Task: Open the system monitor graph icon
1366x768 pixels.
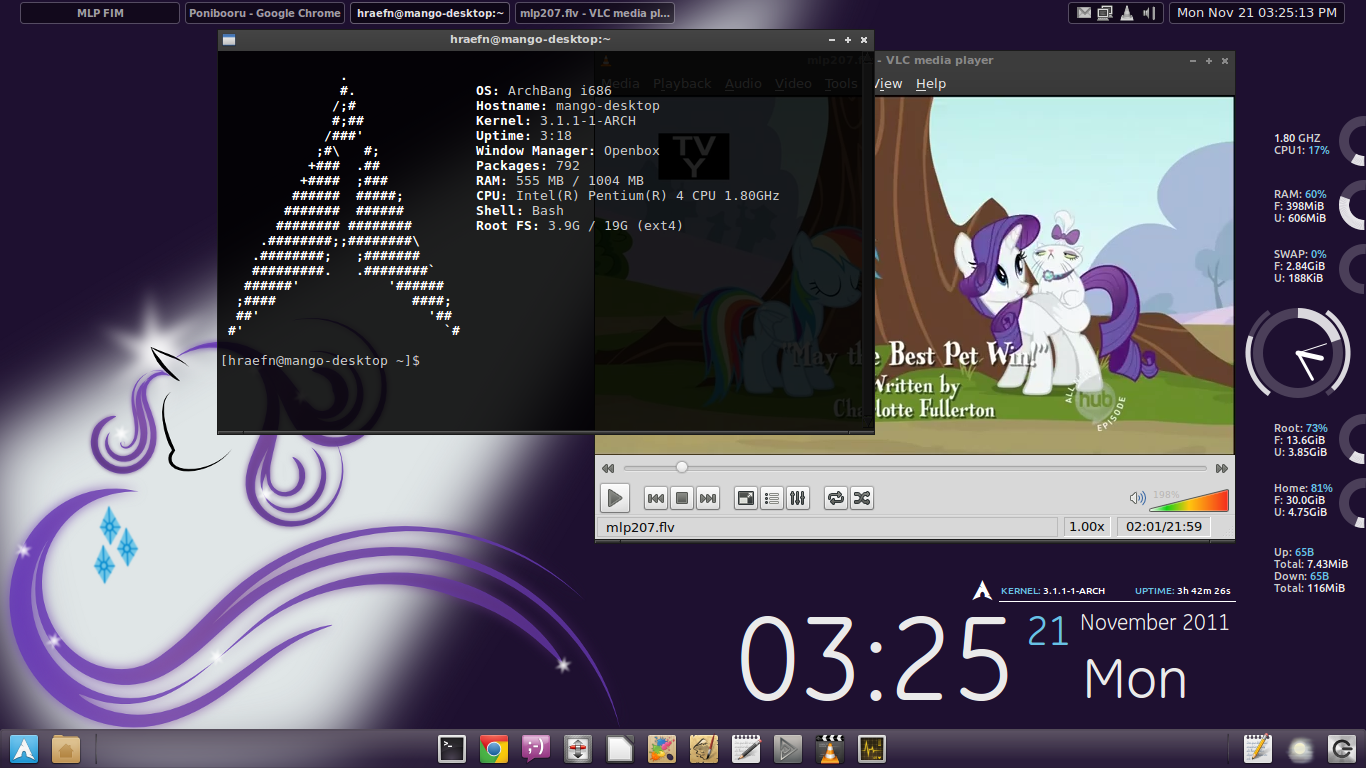Action: coord(872,748)
